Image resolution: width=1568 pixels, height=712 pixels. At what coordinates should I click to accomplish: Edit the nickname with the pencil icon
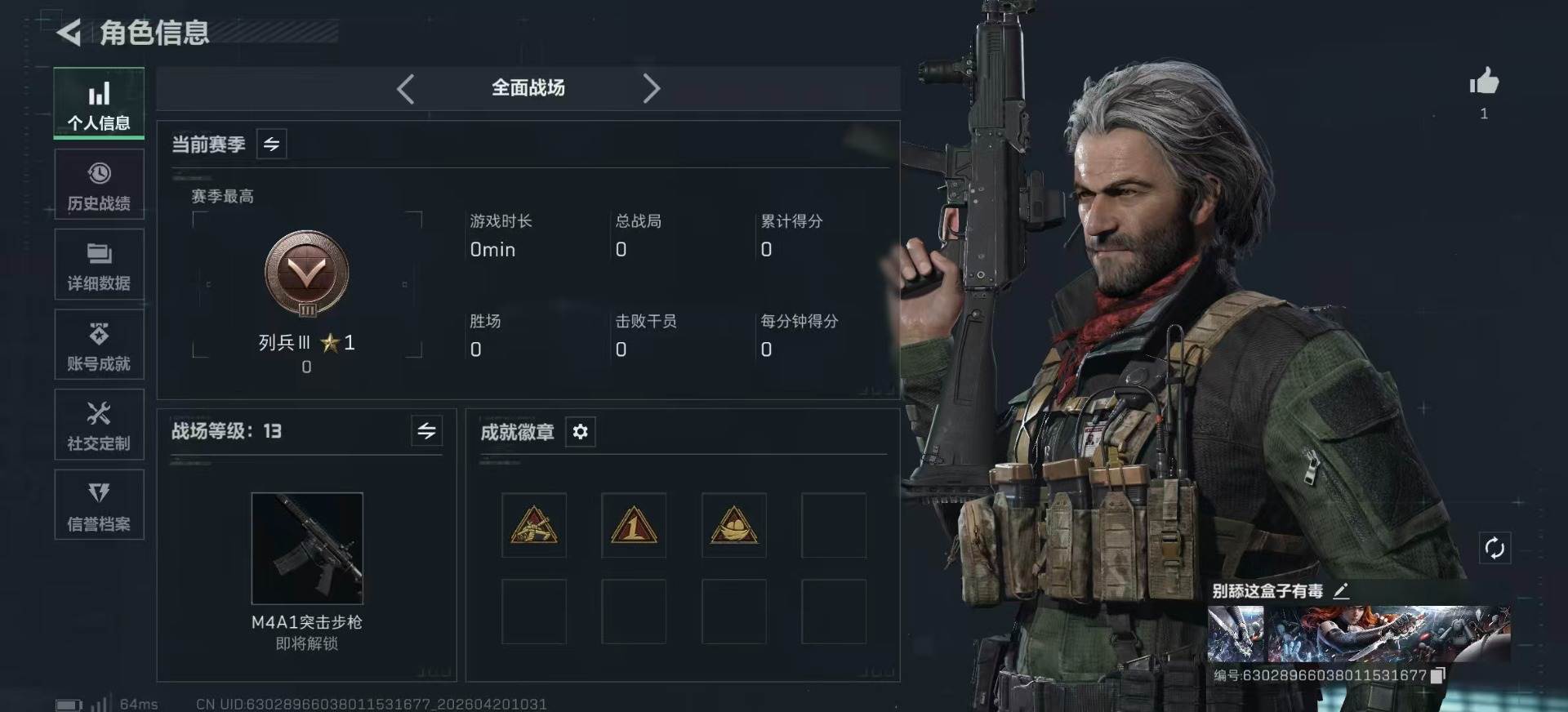coord(1341,591)
